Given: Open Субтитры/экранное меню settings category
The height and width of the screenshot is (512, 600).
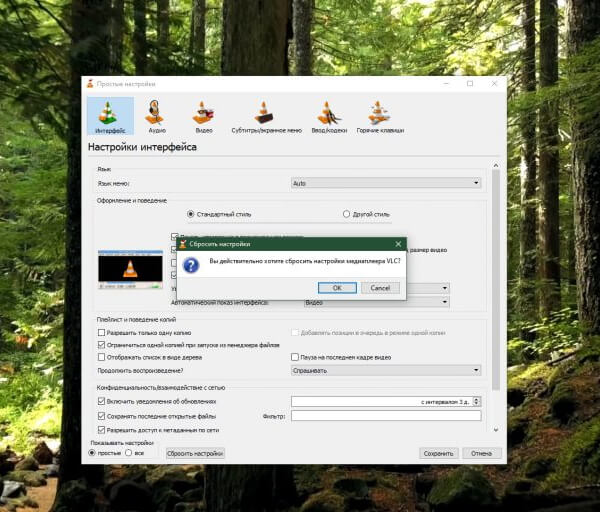Looking at the screenshot, I should (266, 116).
